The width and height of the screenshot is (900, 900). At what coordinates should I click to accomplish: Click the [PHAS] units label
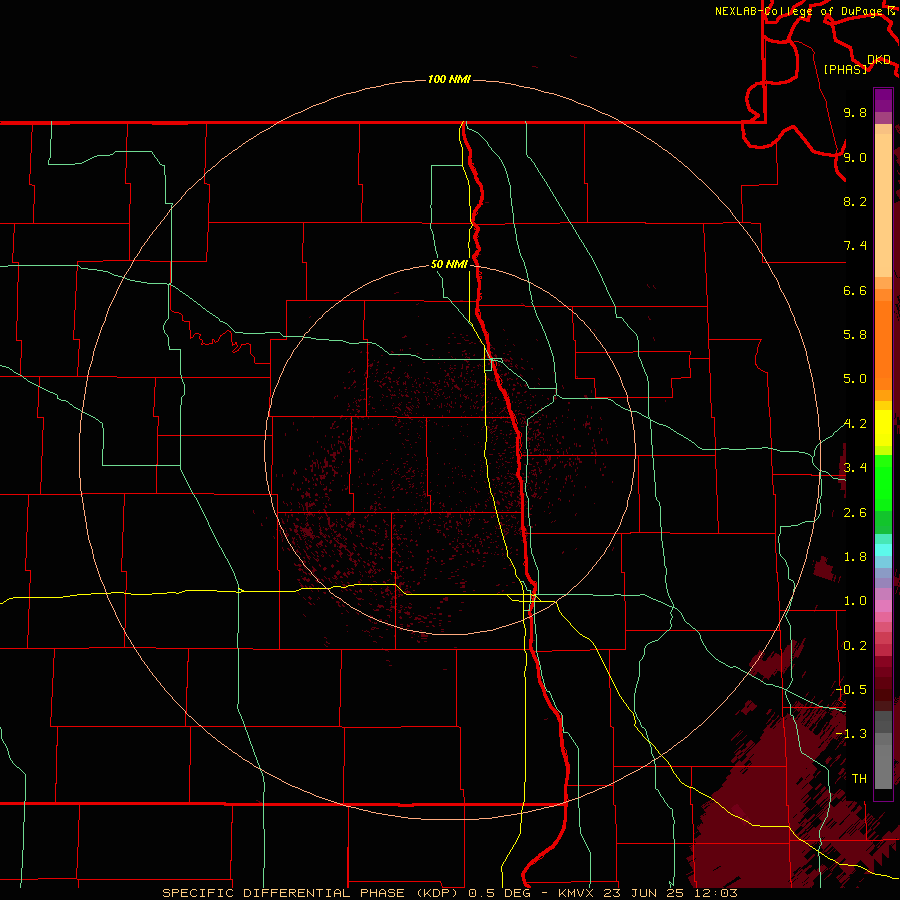[845, 69]
